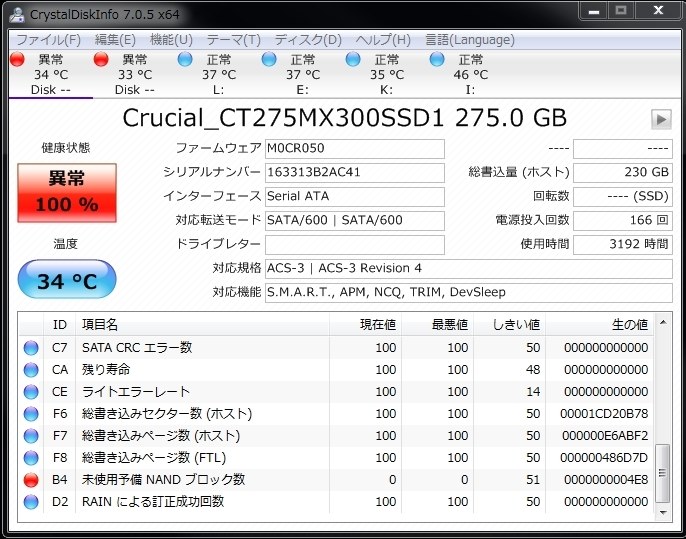Click the インターフェース field Serial ATA
Image resolution: width=686 pixels, height=539 pixels.
point(355,197)
